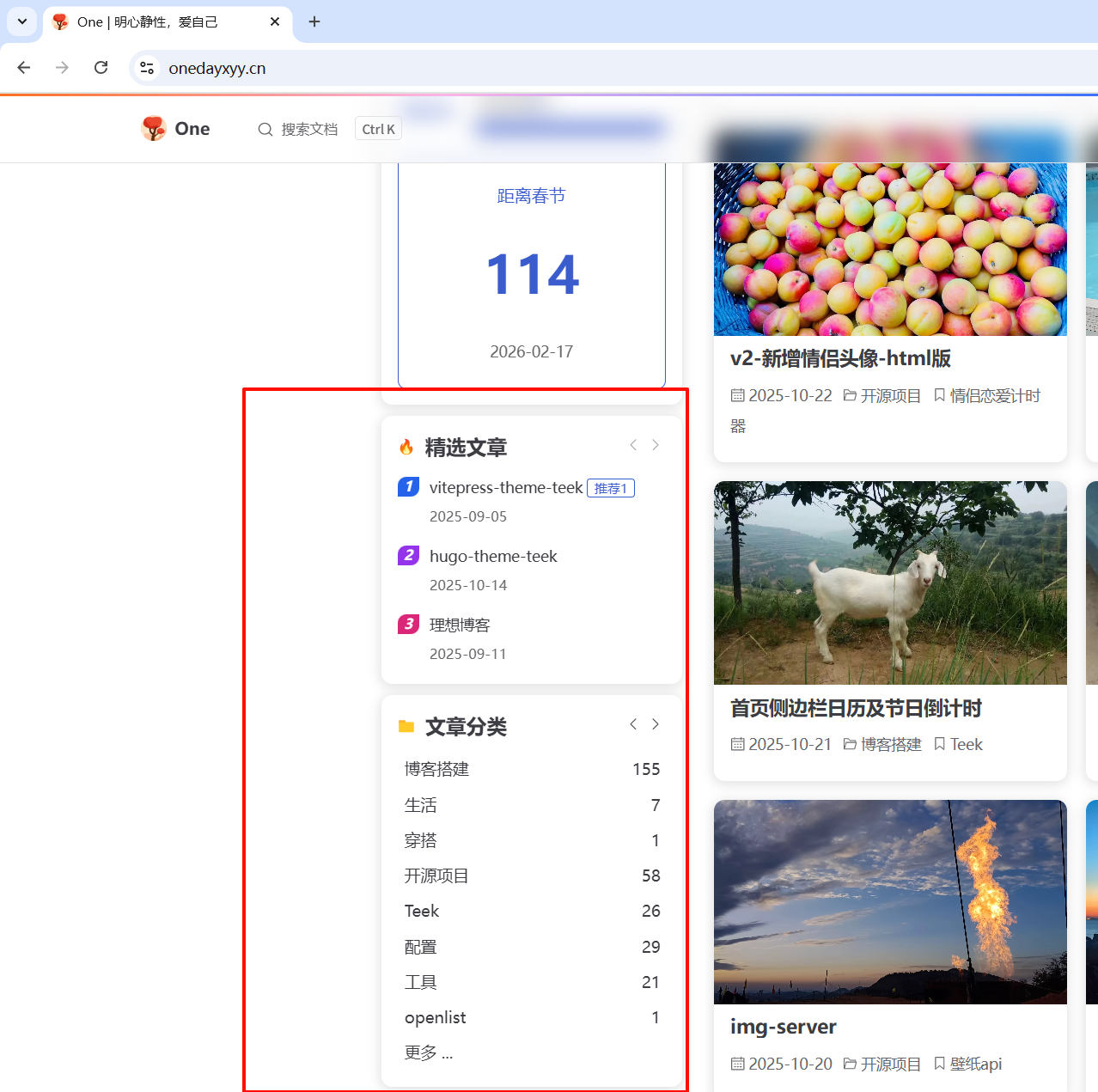Open hugo-theme-teek featured article
The image size is (1098, 1092).
point(493,557)
